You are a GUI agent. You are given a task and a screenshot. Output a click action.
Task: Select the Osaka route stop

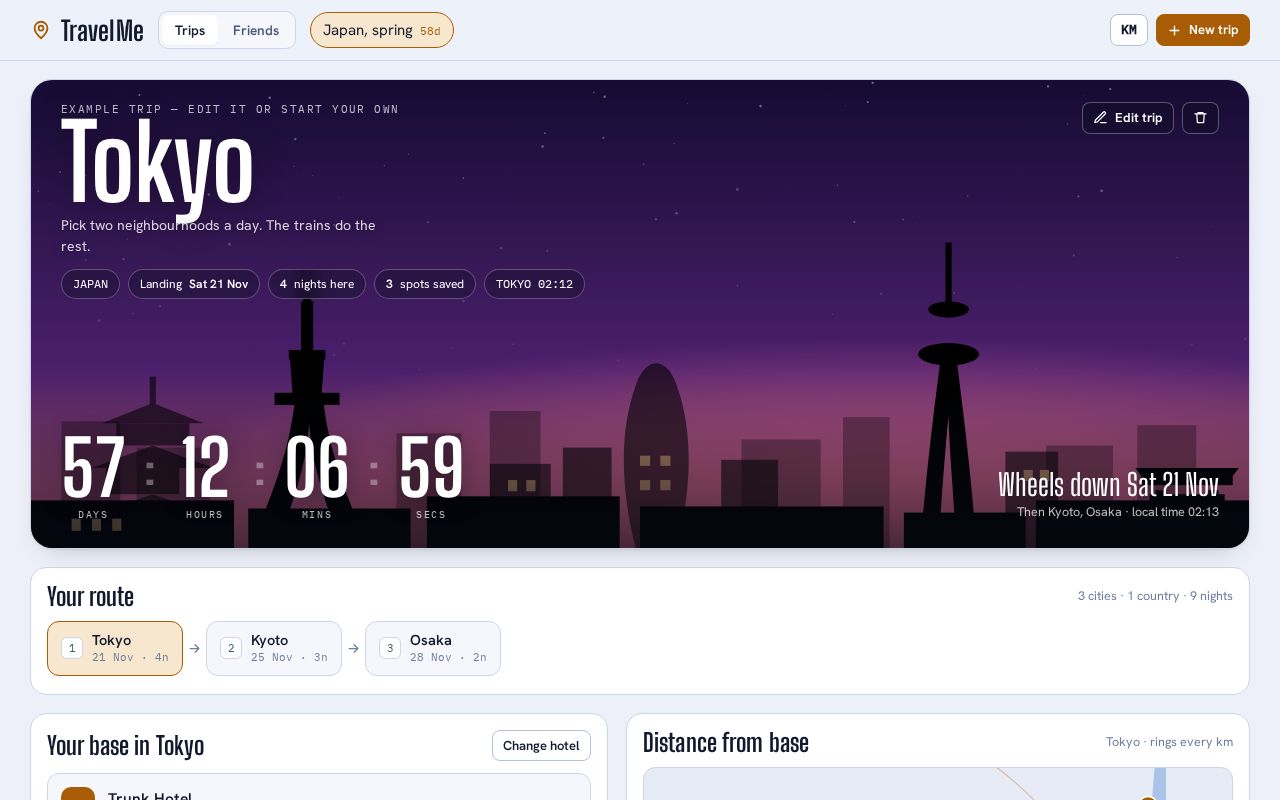click(x=433, y=648)
